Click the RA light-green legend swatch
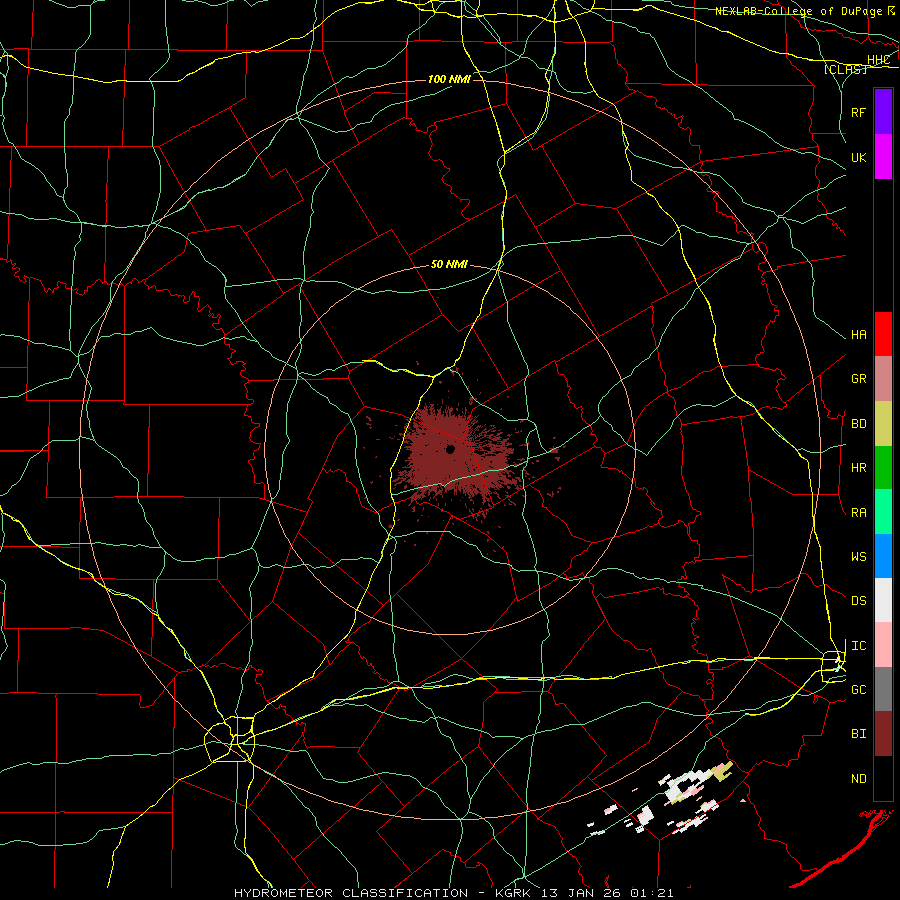The image size is (900, 900). [883, 512]
